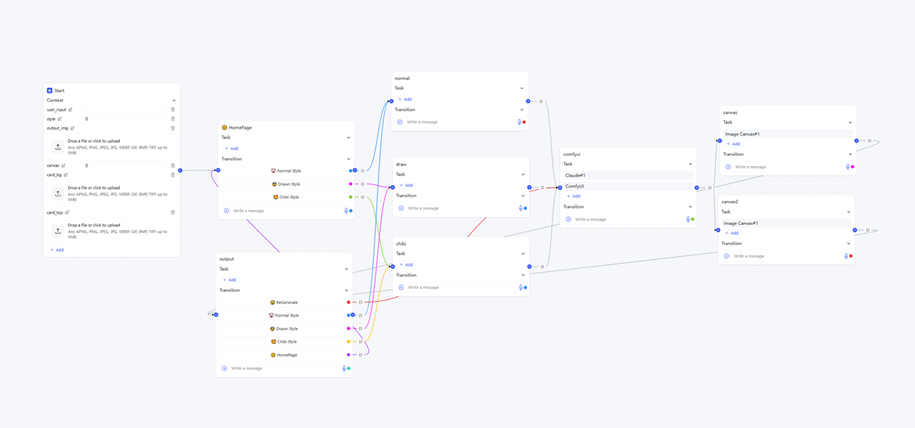Click the trash icon next to output_img
This screenshot has width=915, height=428.
click(x=173, y=128)
